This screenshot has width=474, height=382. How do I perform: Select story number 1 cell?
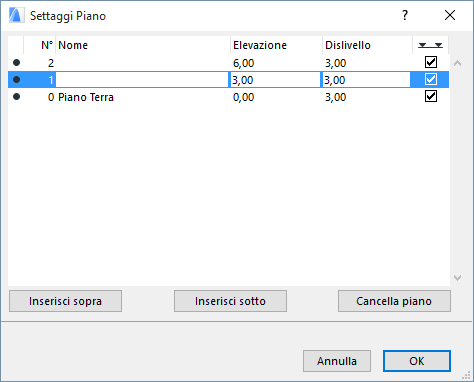point(51,80)
